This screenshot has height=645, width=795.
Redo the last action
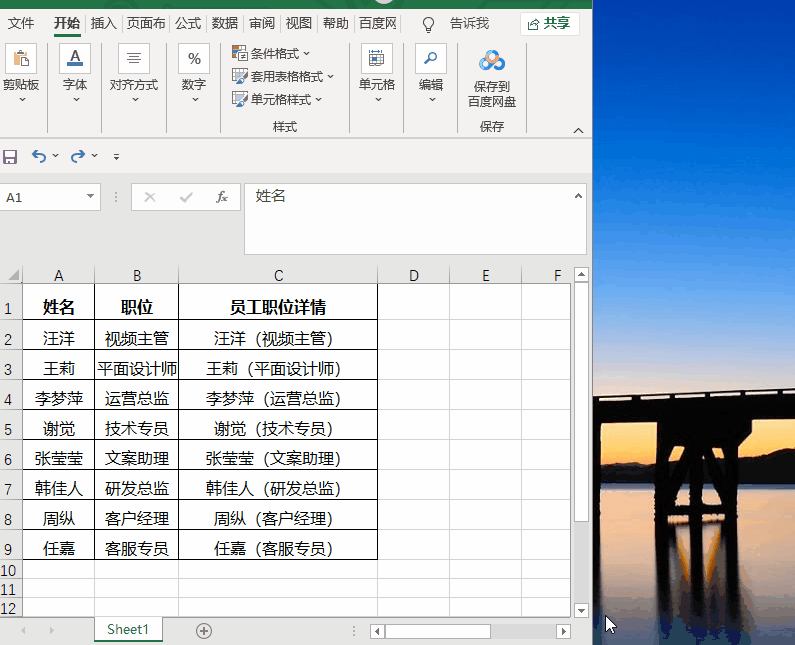click(78, 156)
